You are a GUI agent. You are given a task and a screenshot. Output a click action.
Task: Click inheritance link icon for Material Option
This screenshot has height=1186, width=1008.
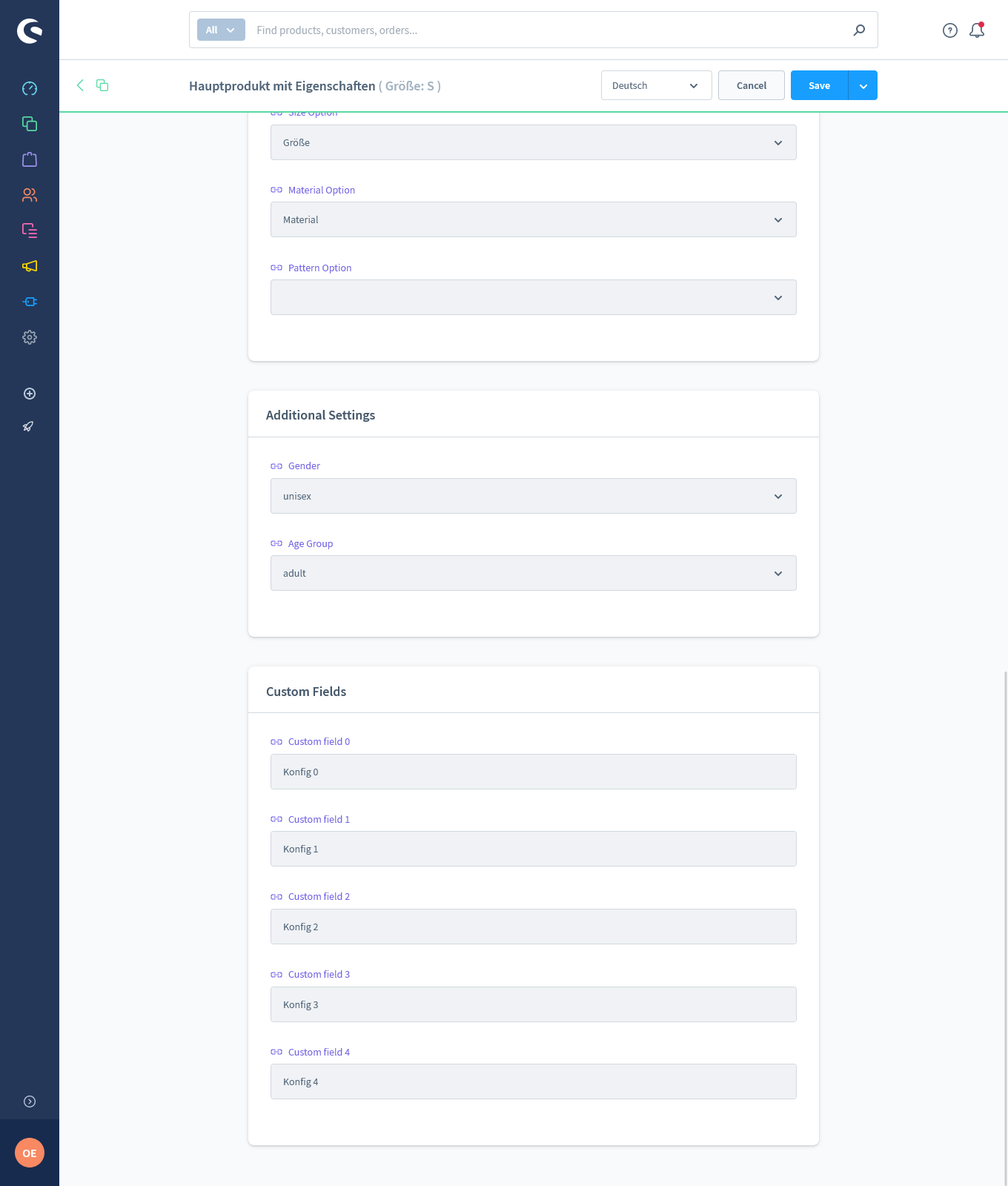coord(276,190)
